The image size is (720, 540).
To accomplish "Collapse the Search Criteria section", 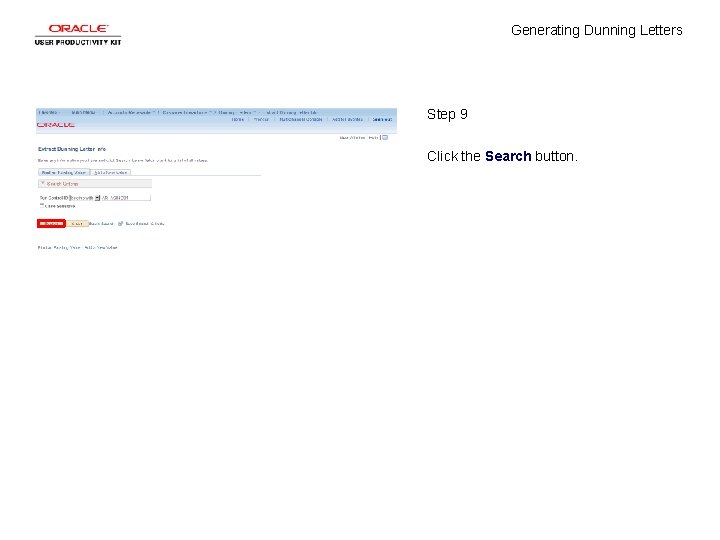I will [x=43, y=184].
